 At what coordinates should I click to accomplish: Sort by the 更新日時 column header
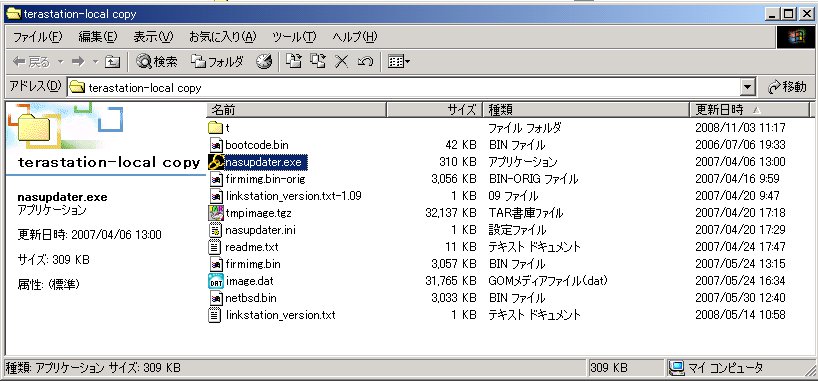[x=749, y=110]
